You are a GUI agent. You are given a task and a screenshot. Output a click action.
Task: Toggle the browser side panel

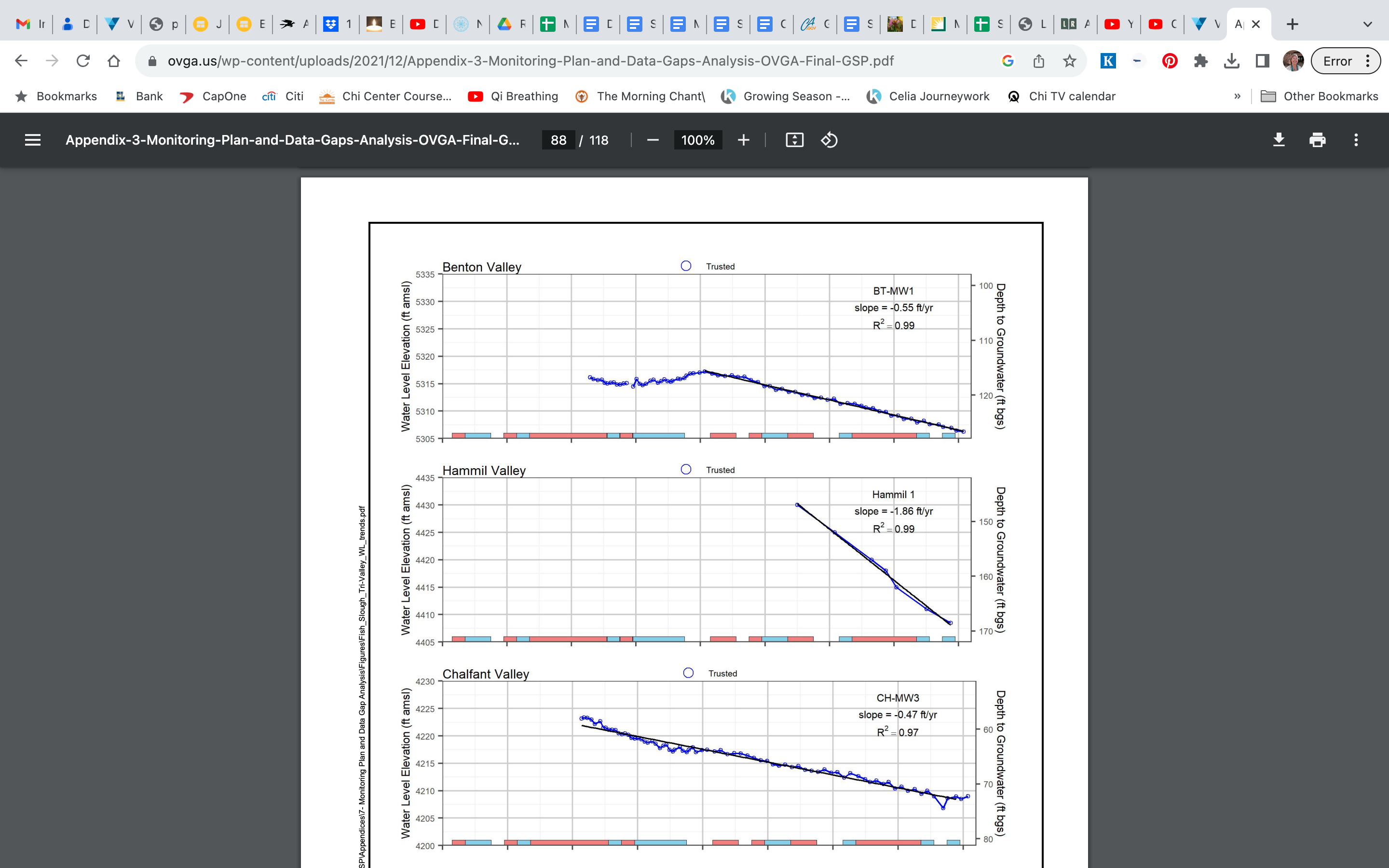1262,61
